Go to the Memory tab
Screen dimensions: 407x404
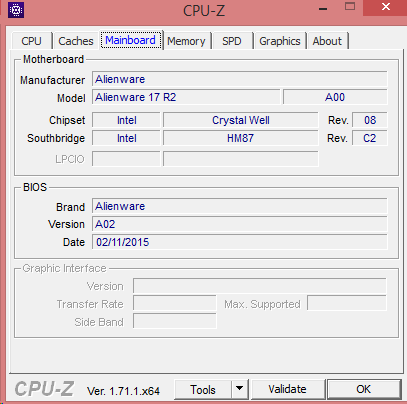point(186,41)
